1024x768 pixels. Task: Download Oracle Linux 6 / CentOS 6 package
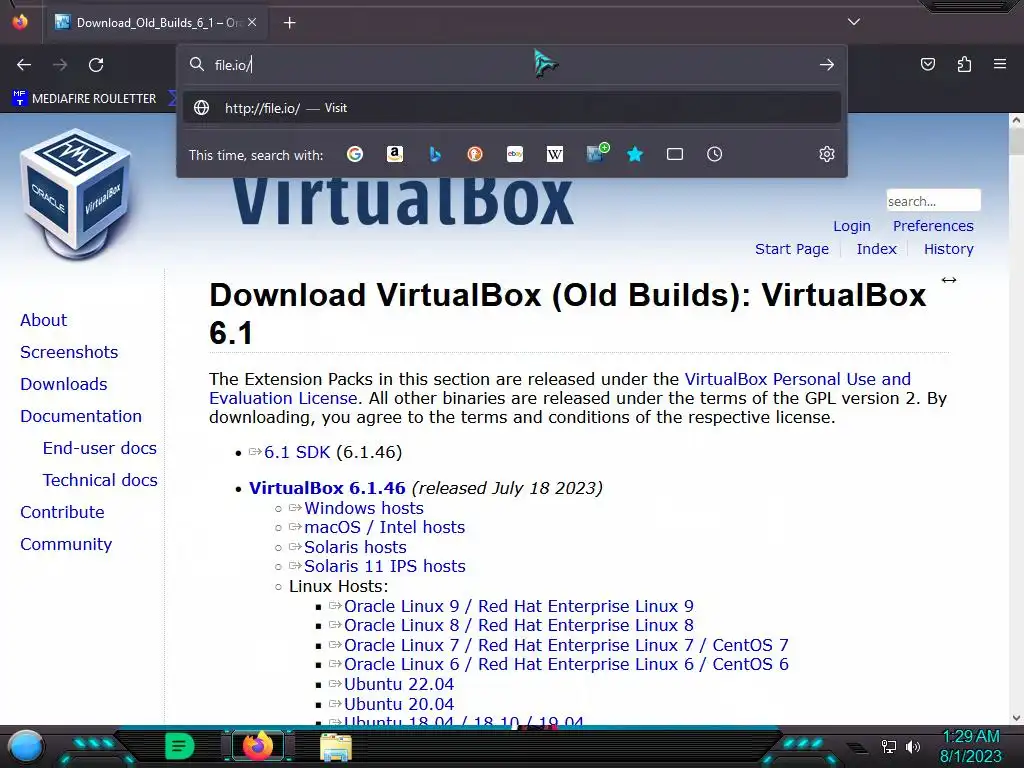coord(566,664)
